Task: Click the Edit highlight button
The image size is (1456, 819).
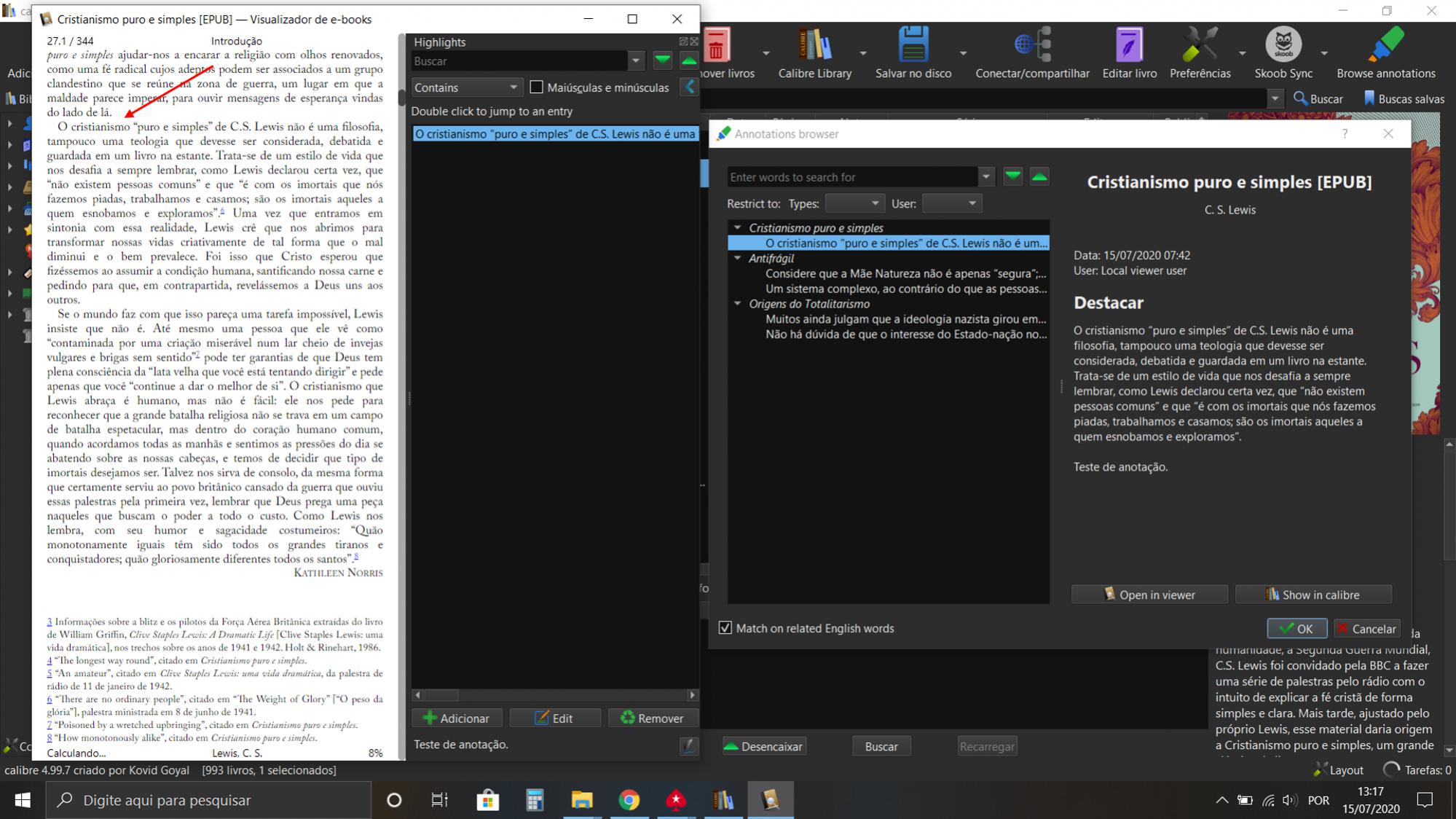Action: (x=554, y=718)
